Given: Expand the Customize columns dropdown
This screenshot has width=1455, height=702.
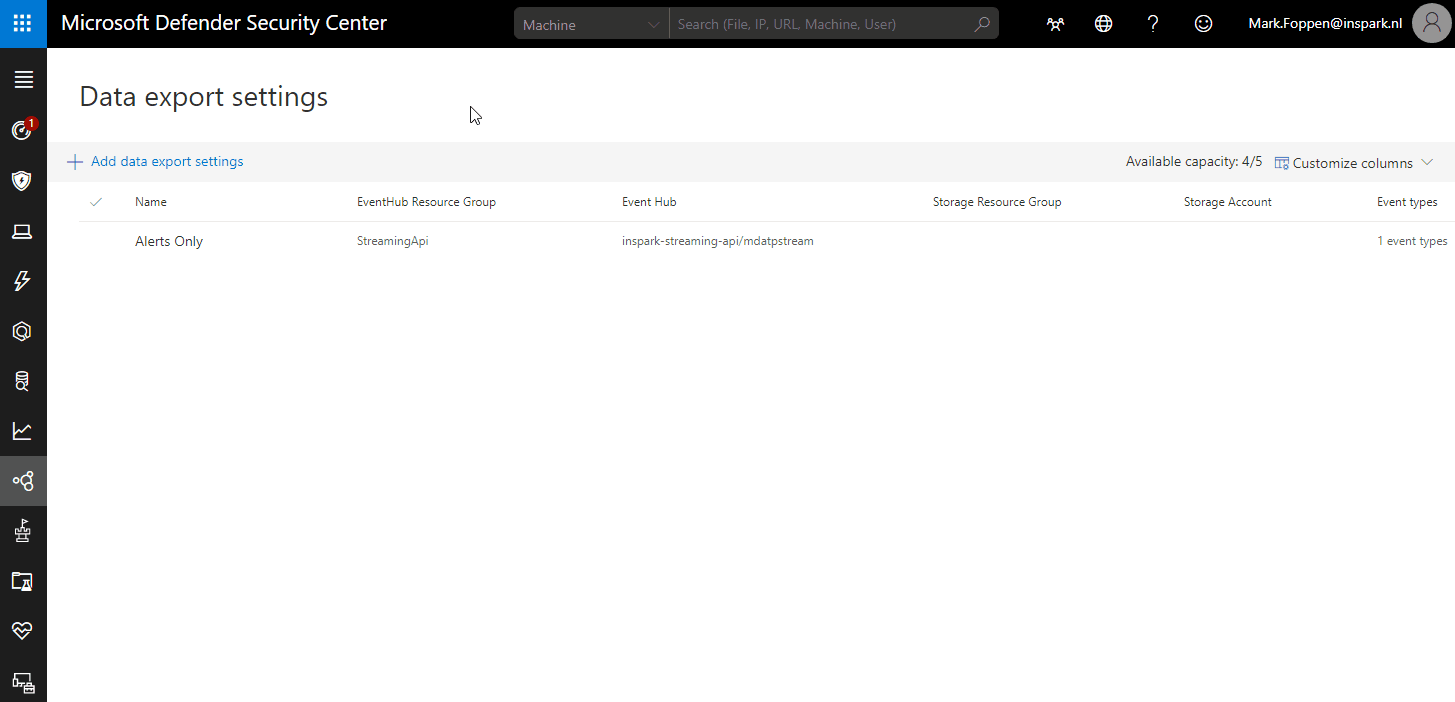Looking at the screenshot, I should (x=1354, y=163).
